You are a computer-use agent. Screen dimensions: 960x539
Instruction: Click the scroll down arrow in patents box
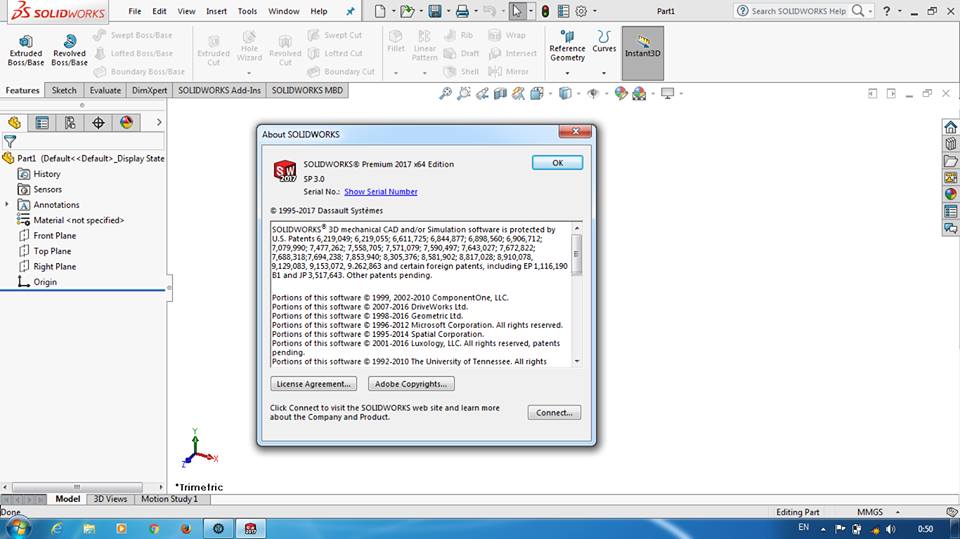point(577,361)
